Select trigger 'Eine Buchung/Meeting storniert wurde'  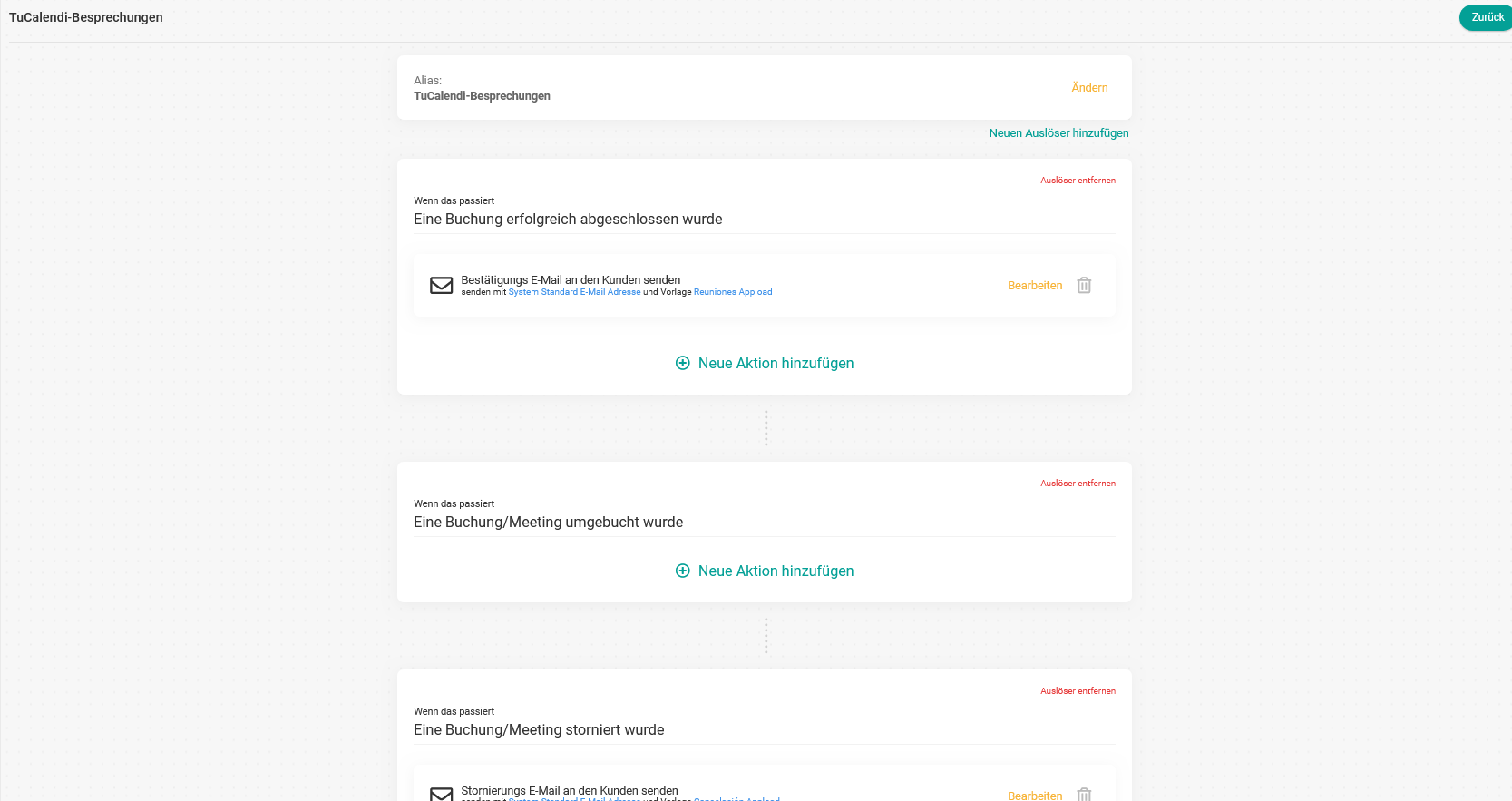click(x=539, y=730)
